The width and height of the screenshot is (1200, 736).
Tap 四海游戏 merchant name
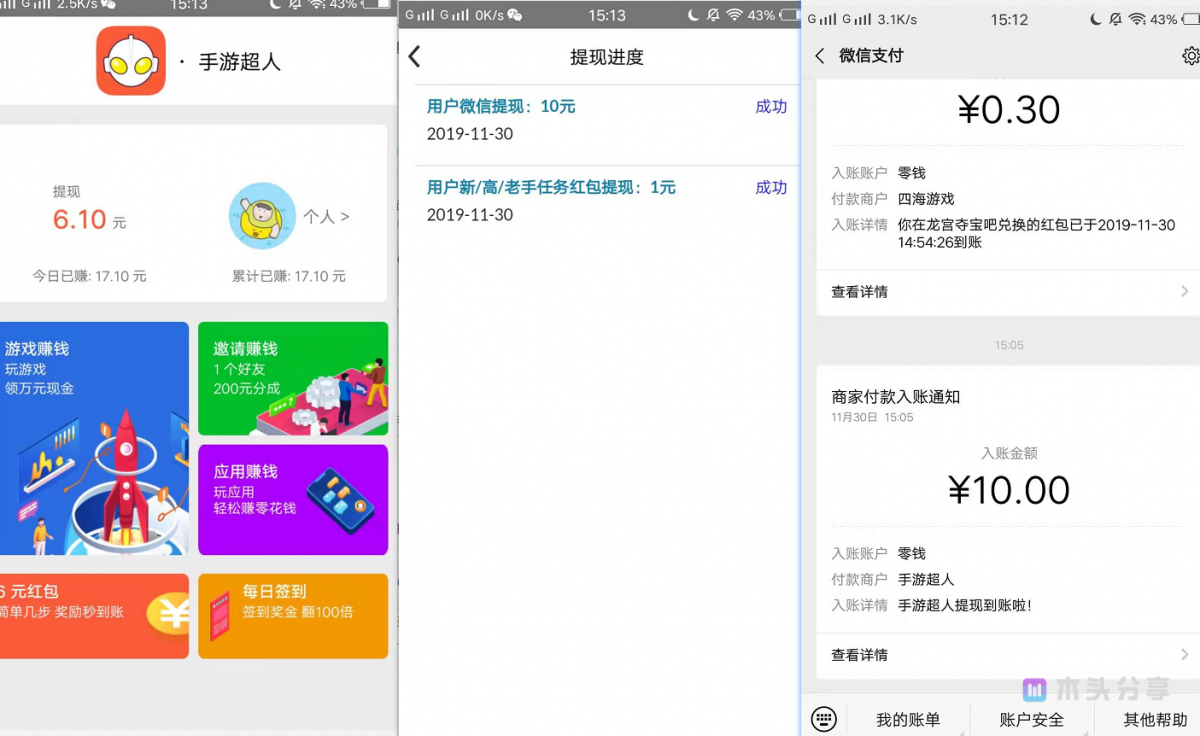(x=926, y=199)
